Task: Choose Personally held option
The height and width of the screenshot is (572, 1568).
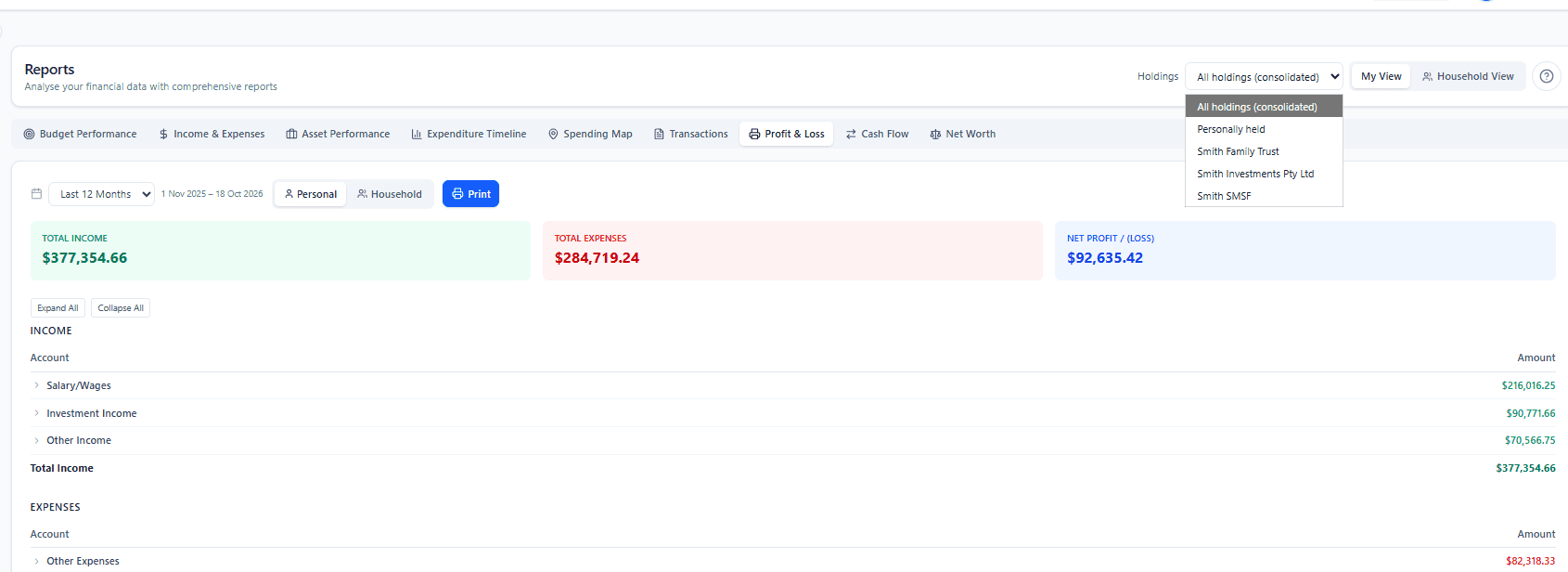Action: pyautogui.click(x=1264, y=129)
